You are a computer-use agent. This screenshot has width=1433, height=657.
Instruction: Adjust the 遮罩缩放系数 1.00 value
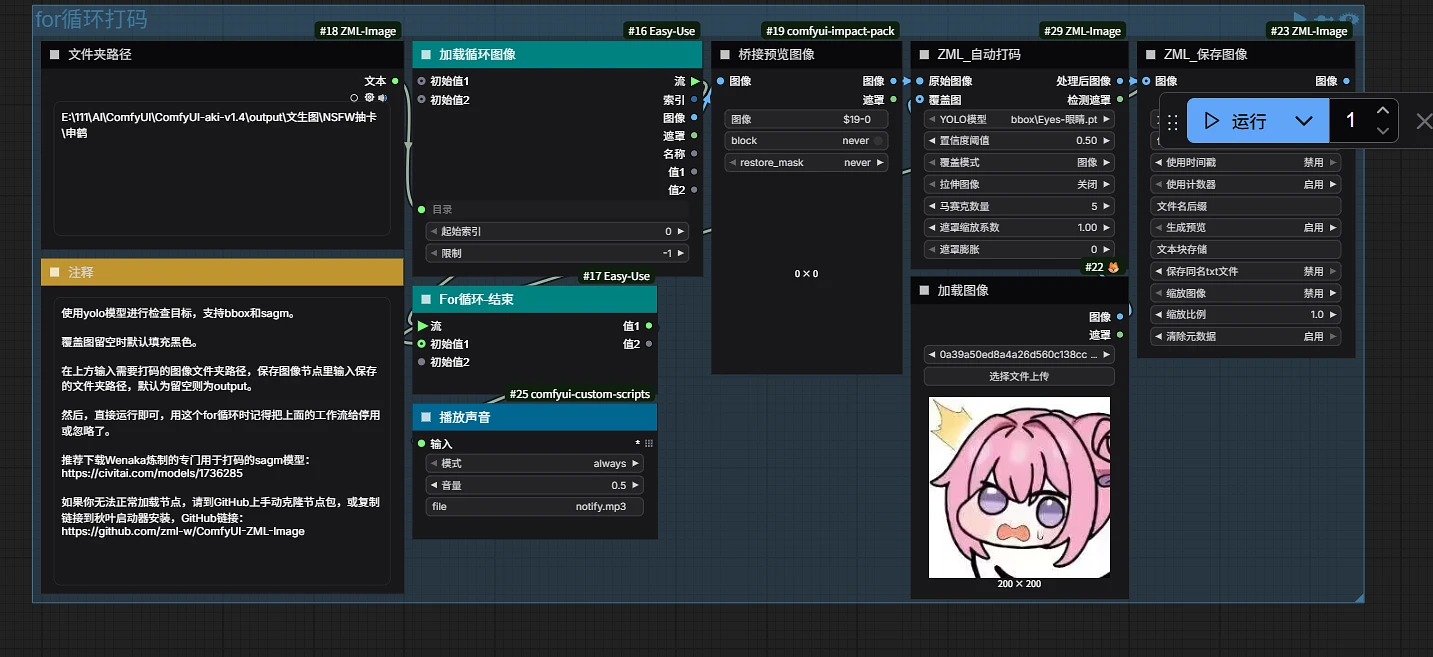[1019, 228]
